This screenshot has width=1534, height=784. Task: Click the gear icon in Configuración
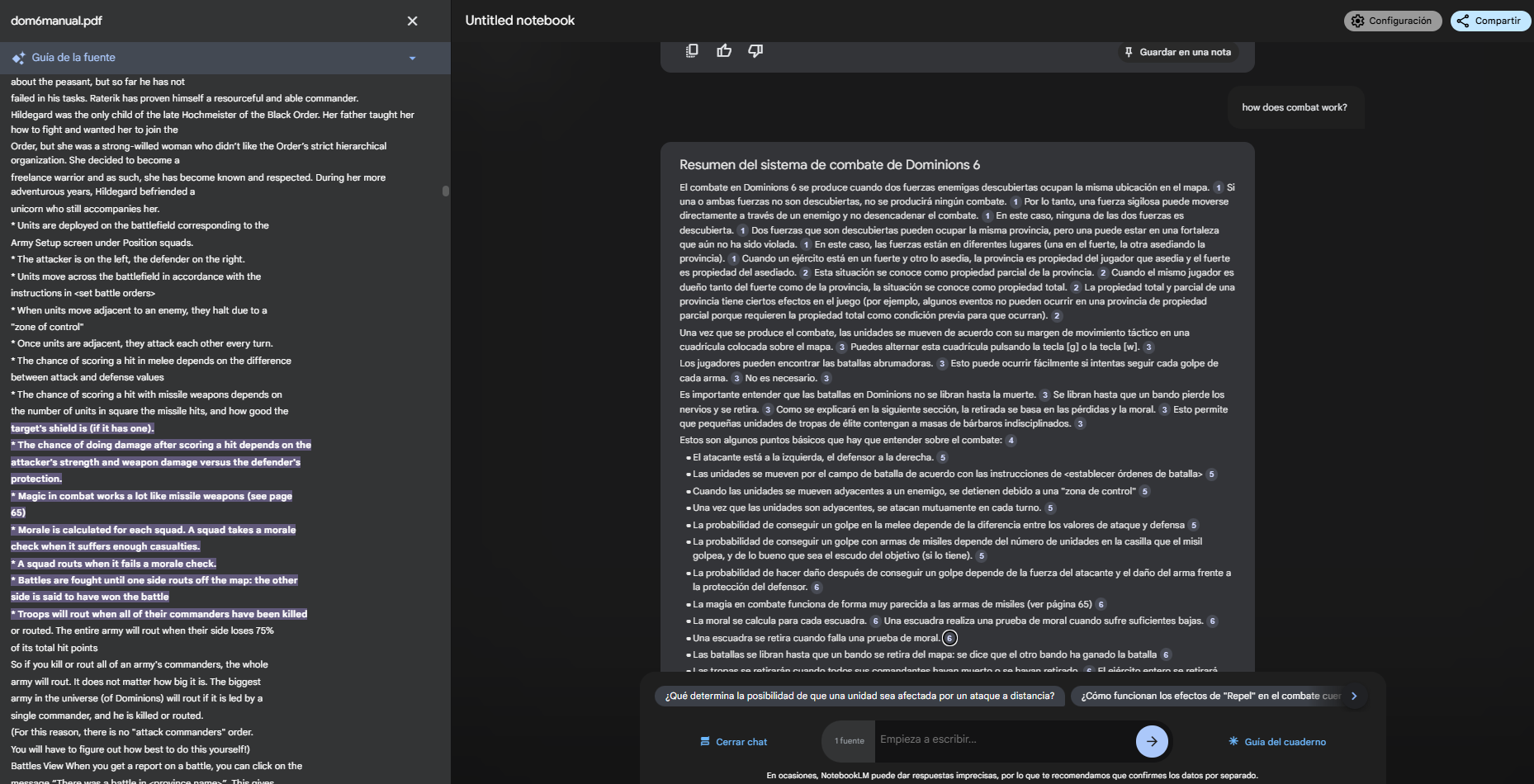(1357, 21)
